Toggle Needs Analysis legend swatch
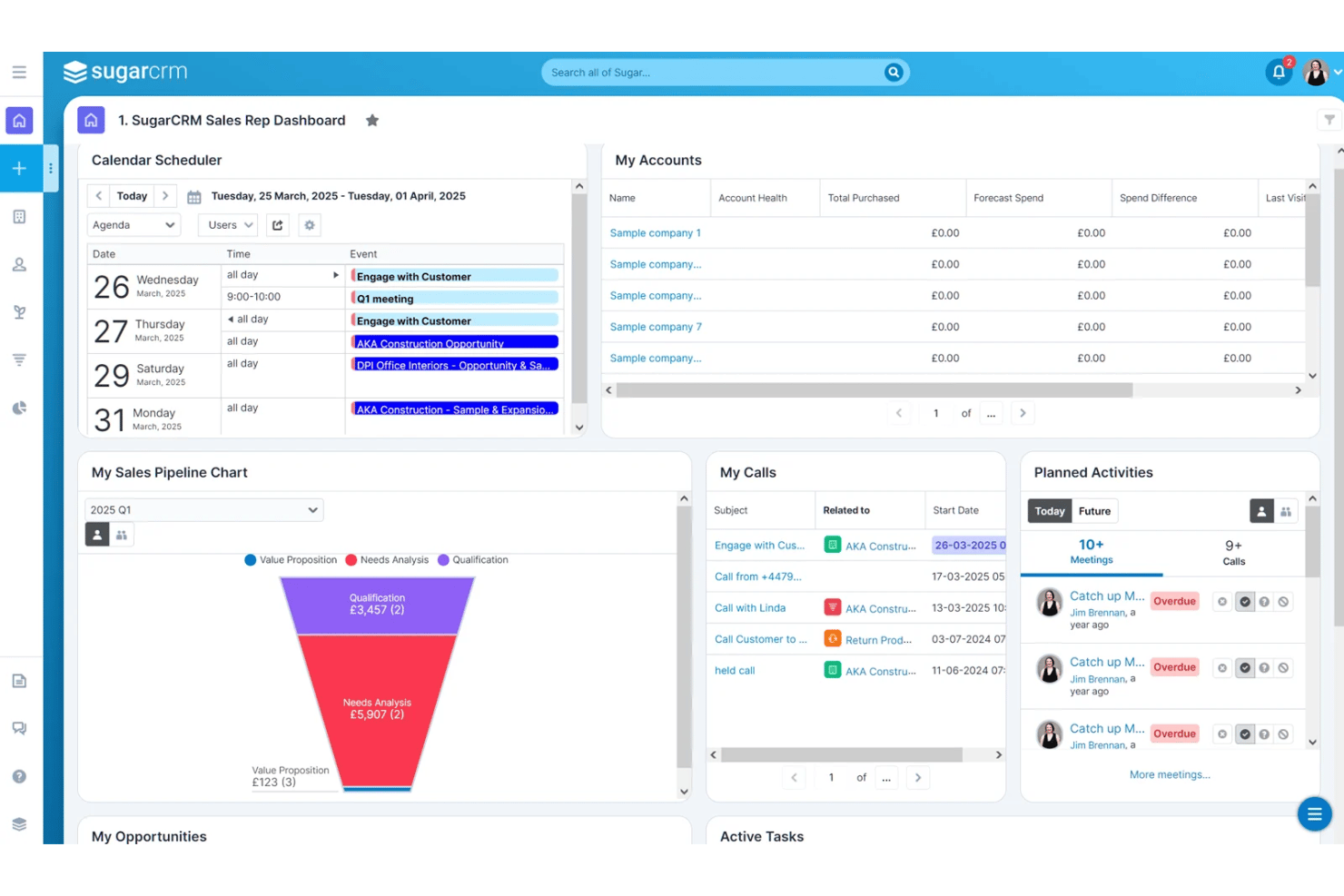The width and height of the screenshot is (1344, 896). click(x=351, y=560)
